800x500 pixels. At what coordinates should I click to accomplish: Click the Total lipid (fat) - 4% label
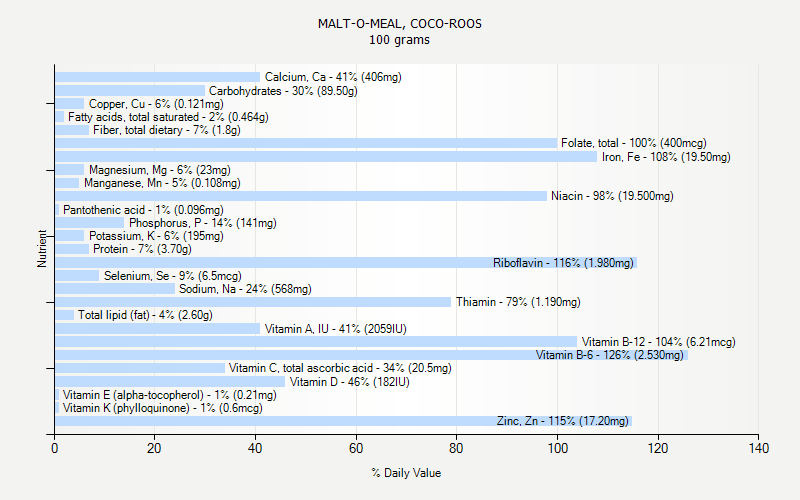pos(145,315)
